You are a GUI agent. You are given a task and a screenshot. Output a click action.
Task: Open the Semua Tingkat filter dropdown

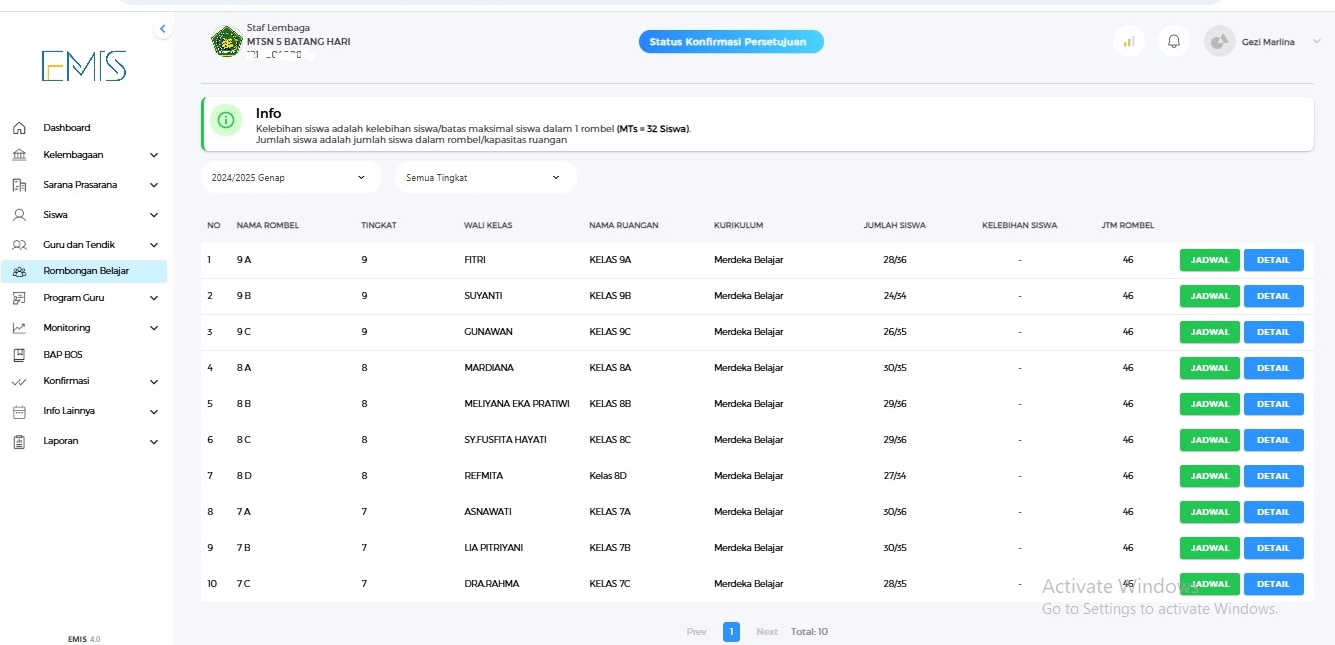tap(485, 176)
